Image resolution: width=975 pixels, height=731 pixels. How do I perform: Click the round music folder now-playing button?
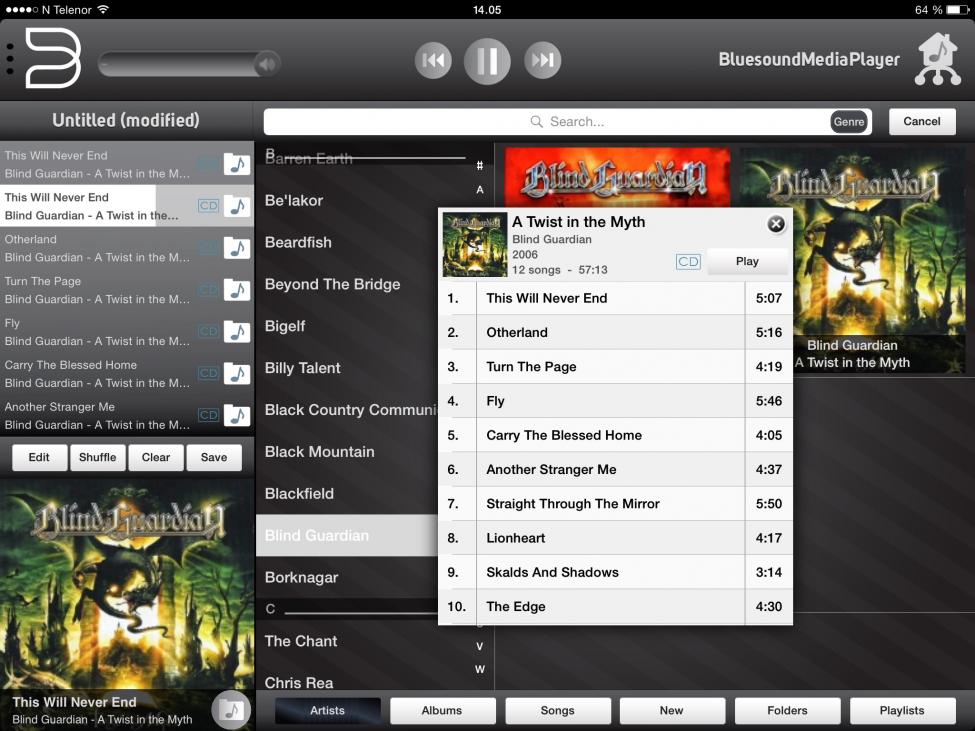(x=231, y=709)
